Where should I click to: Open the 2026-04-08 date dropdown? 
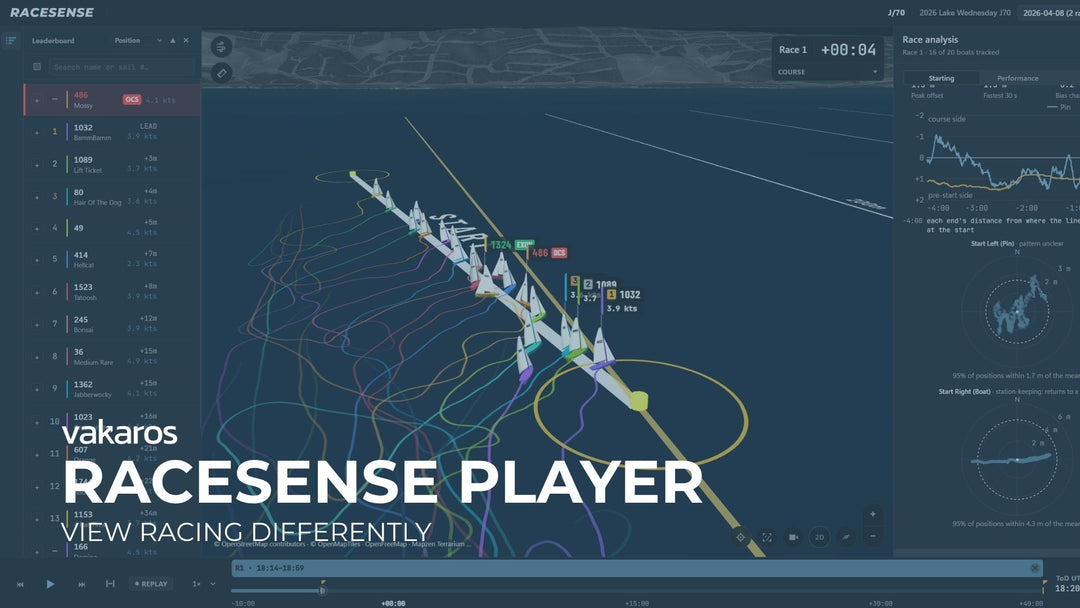click(1048, 12)
